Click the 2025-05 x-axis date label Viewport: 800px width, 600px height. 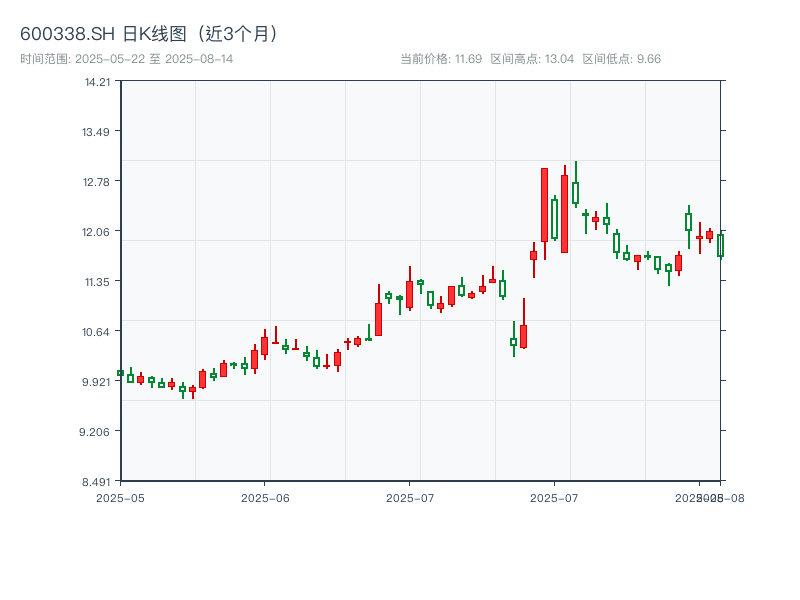click(x=120, y=497)
